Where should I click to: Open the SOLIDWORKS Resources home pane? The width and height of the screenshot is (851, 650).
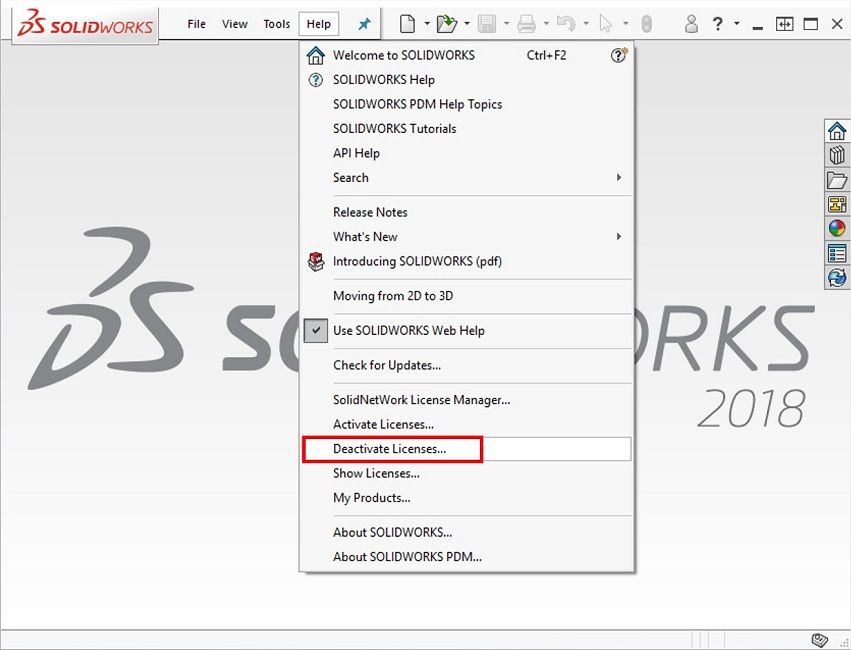836,130
